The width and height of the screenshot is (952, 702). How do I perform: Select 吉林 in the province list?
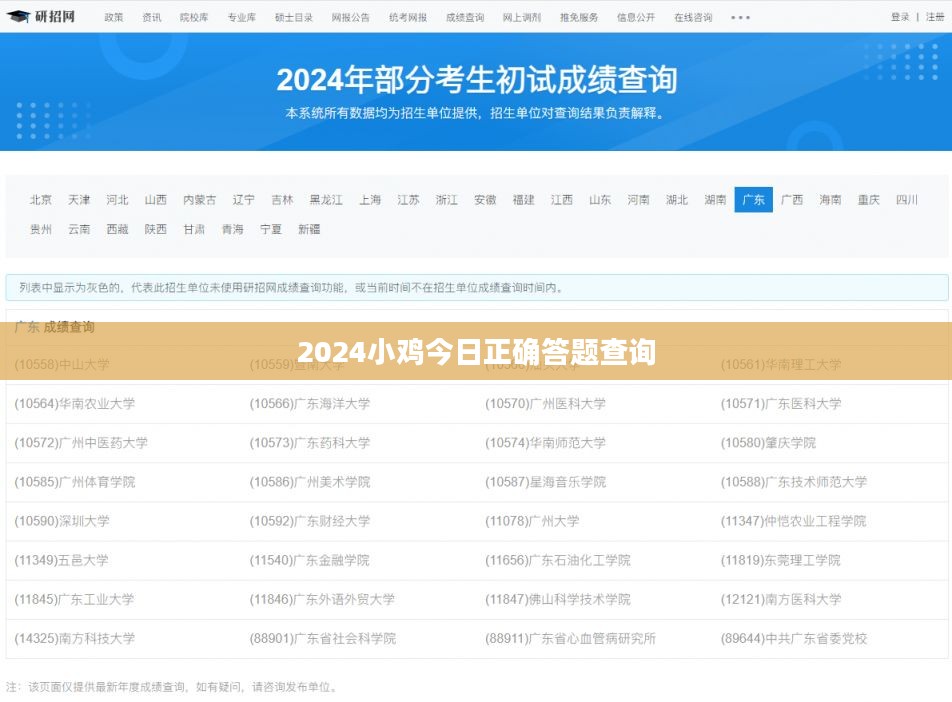coord(282,200)
